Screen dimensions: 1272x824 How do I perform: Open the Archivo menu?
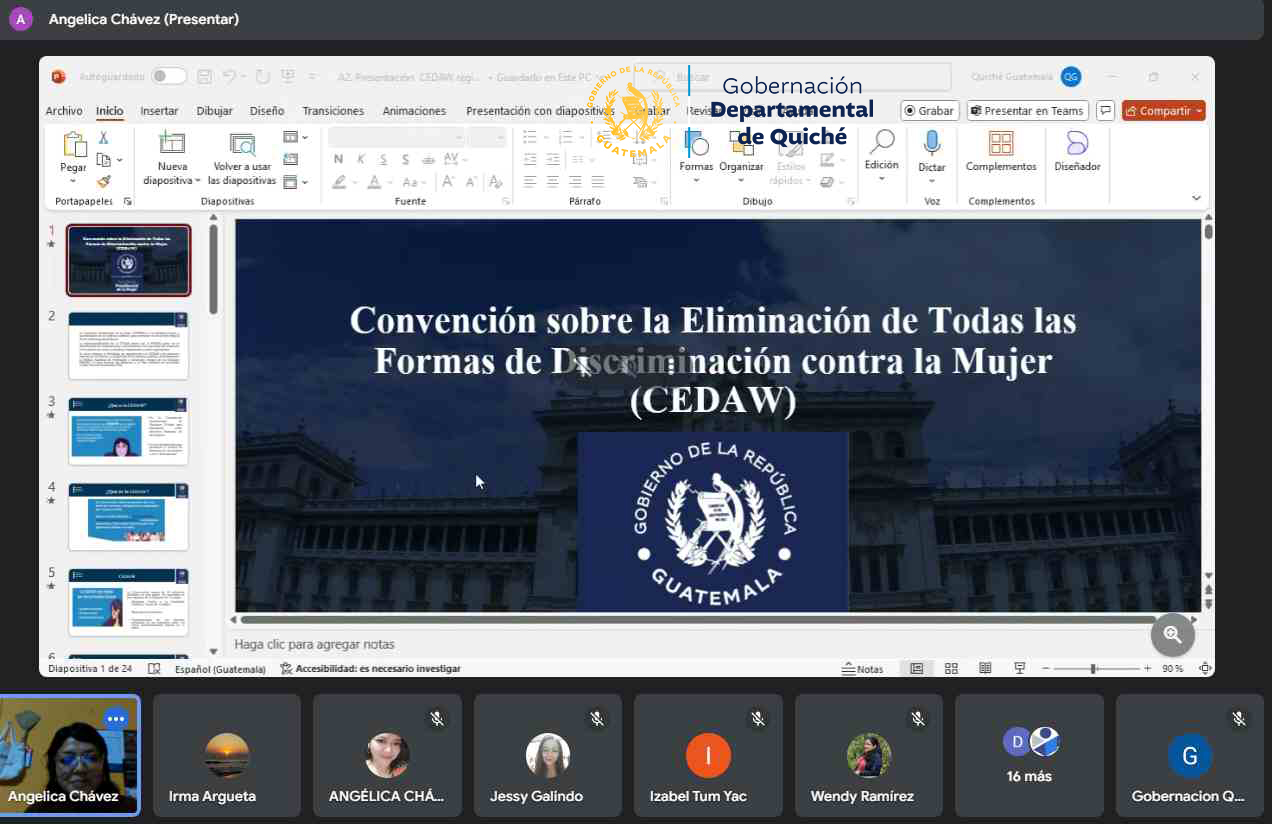(x=64, y=111)
